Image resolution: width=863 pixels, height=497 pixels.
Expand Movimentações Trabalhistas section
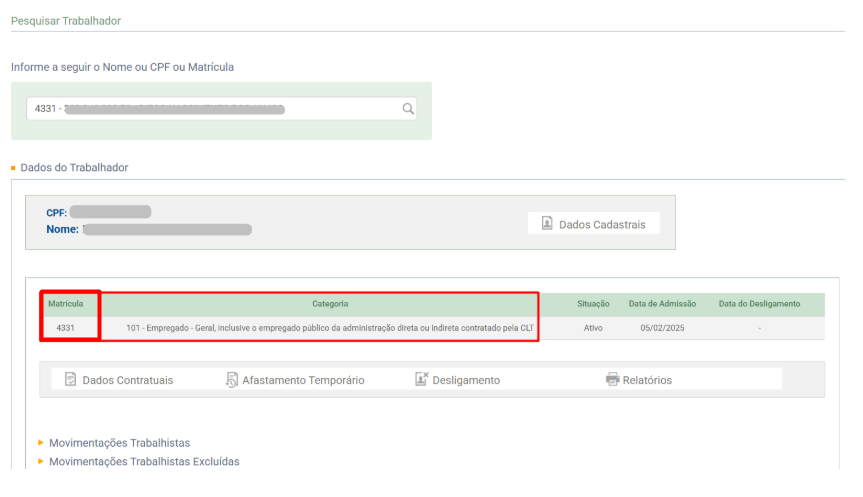click(119, 443)
